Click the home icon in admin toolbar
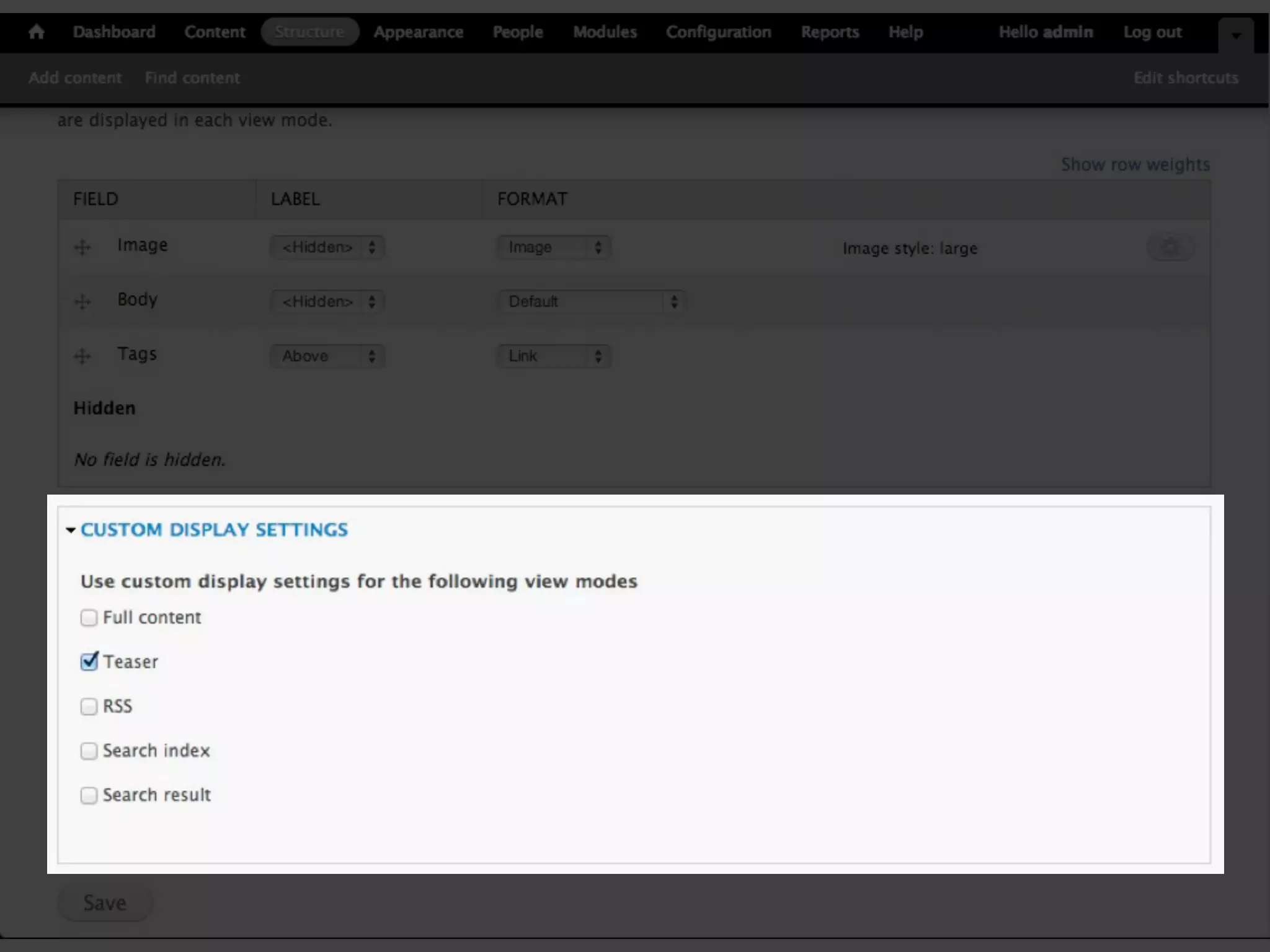 [37, 32]
